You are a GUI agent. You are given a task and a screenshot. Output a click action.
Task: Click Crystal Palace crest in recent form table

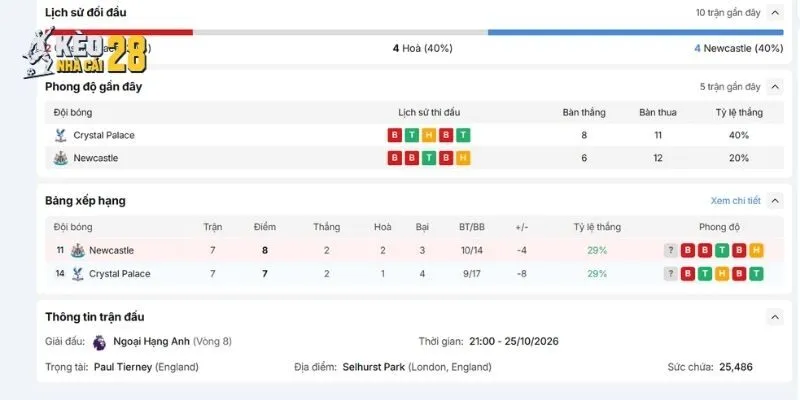click(x=60, y=135)
